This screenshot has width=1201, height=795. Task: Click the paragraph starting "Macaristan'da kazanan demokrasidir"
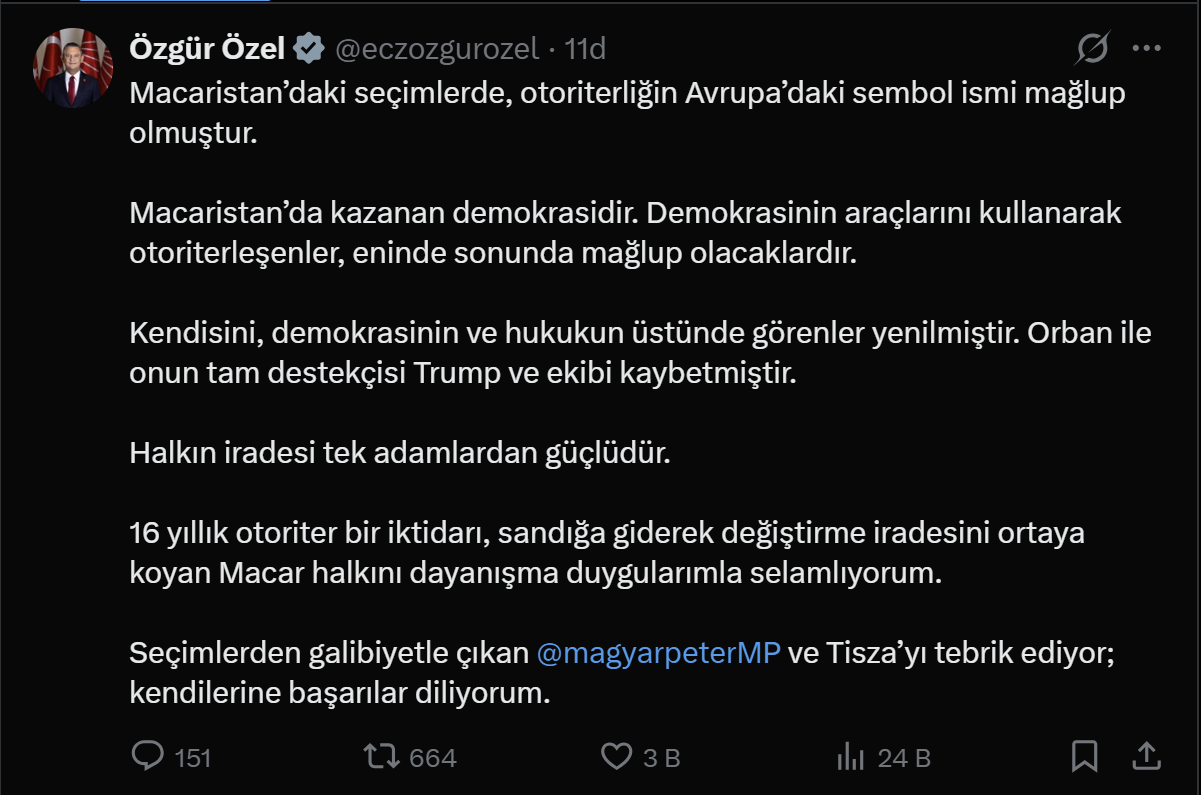click(626, 233)
